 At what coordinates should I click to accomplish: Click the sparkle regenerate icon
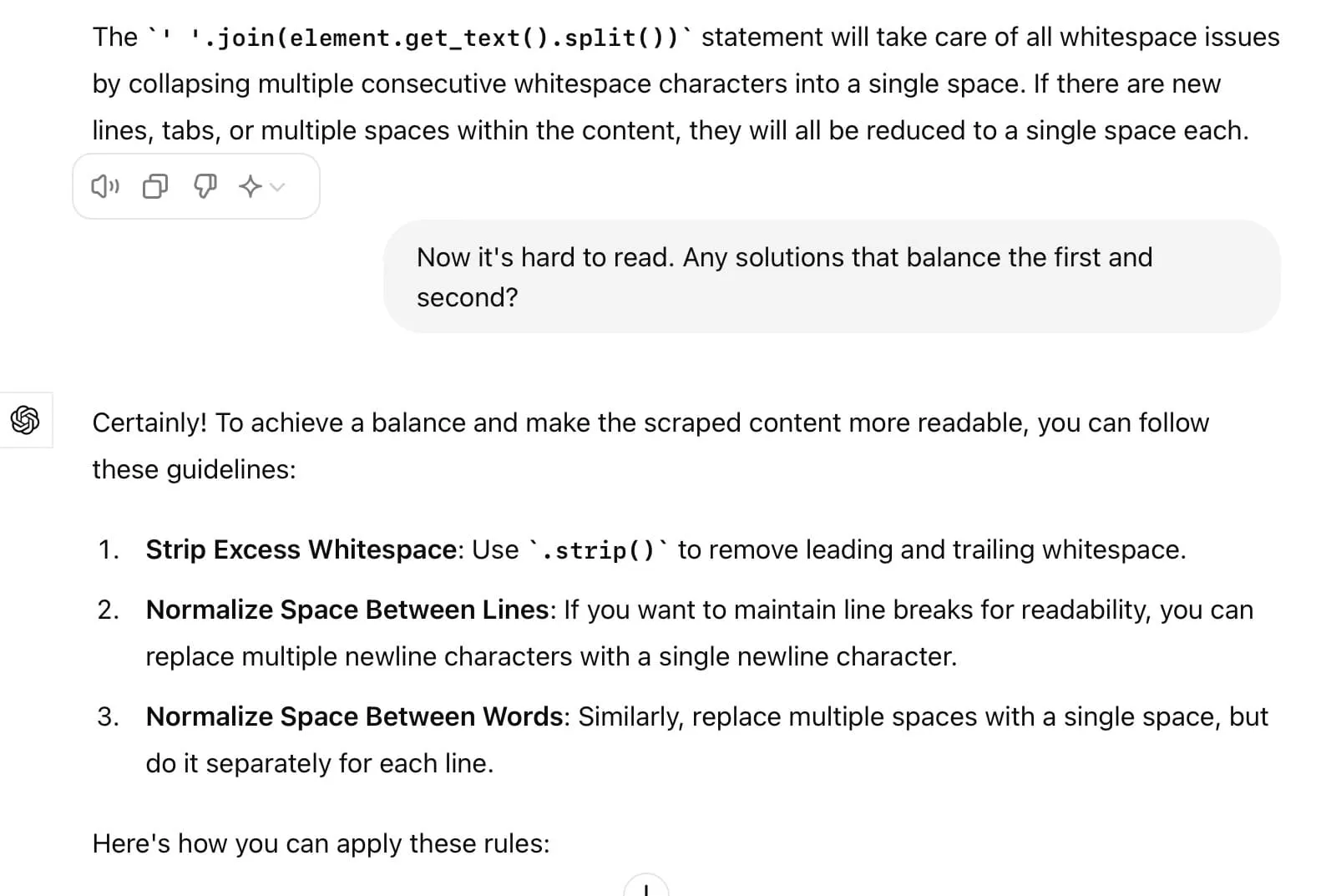coord(250,186)
